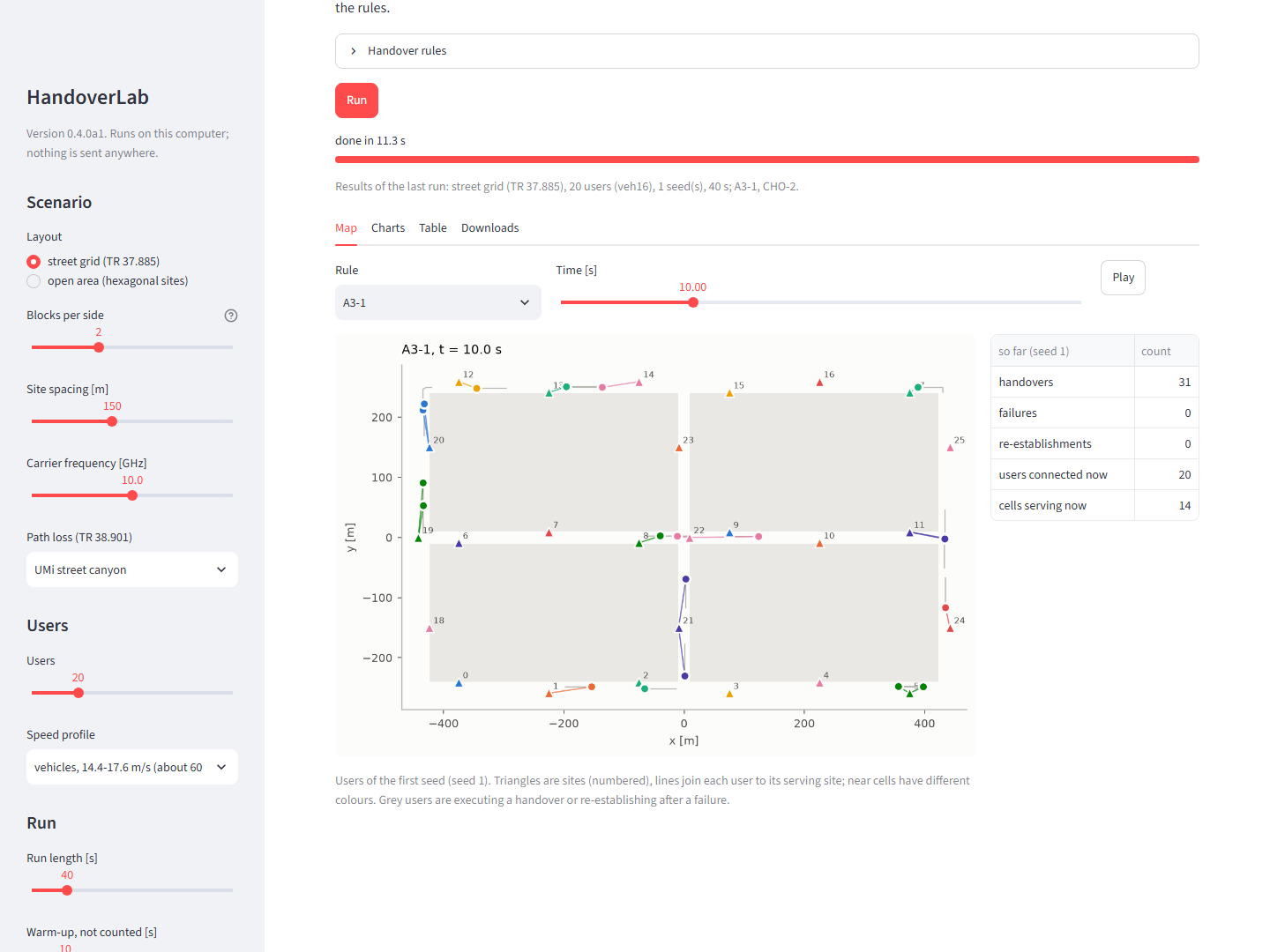
Task: Click the Carrier frequency slider handle
Action: click(x=132, y=495)
